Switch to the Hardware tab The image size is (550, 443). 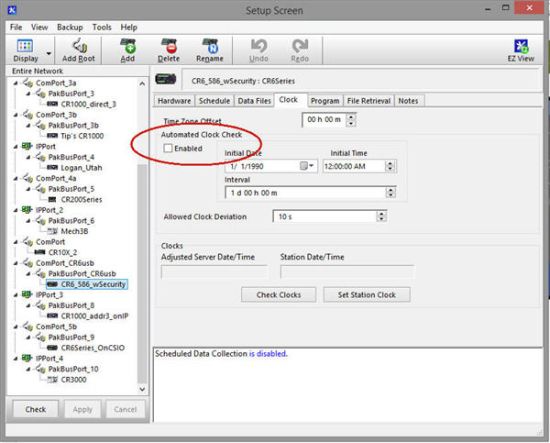pos(174,101)
